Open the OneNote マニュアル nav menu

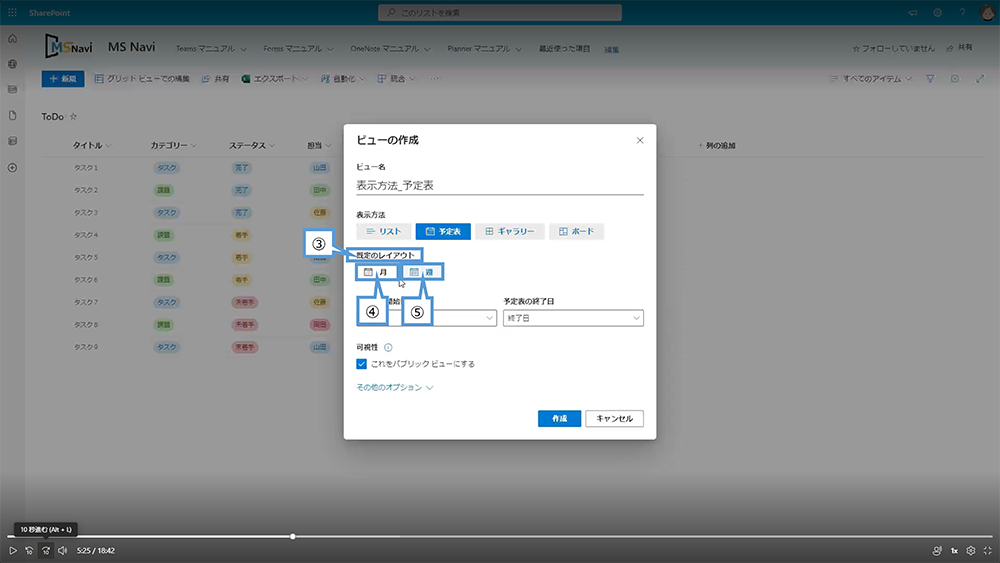click(390, 48)
